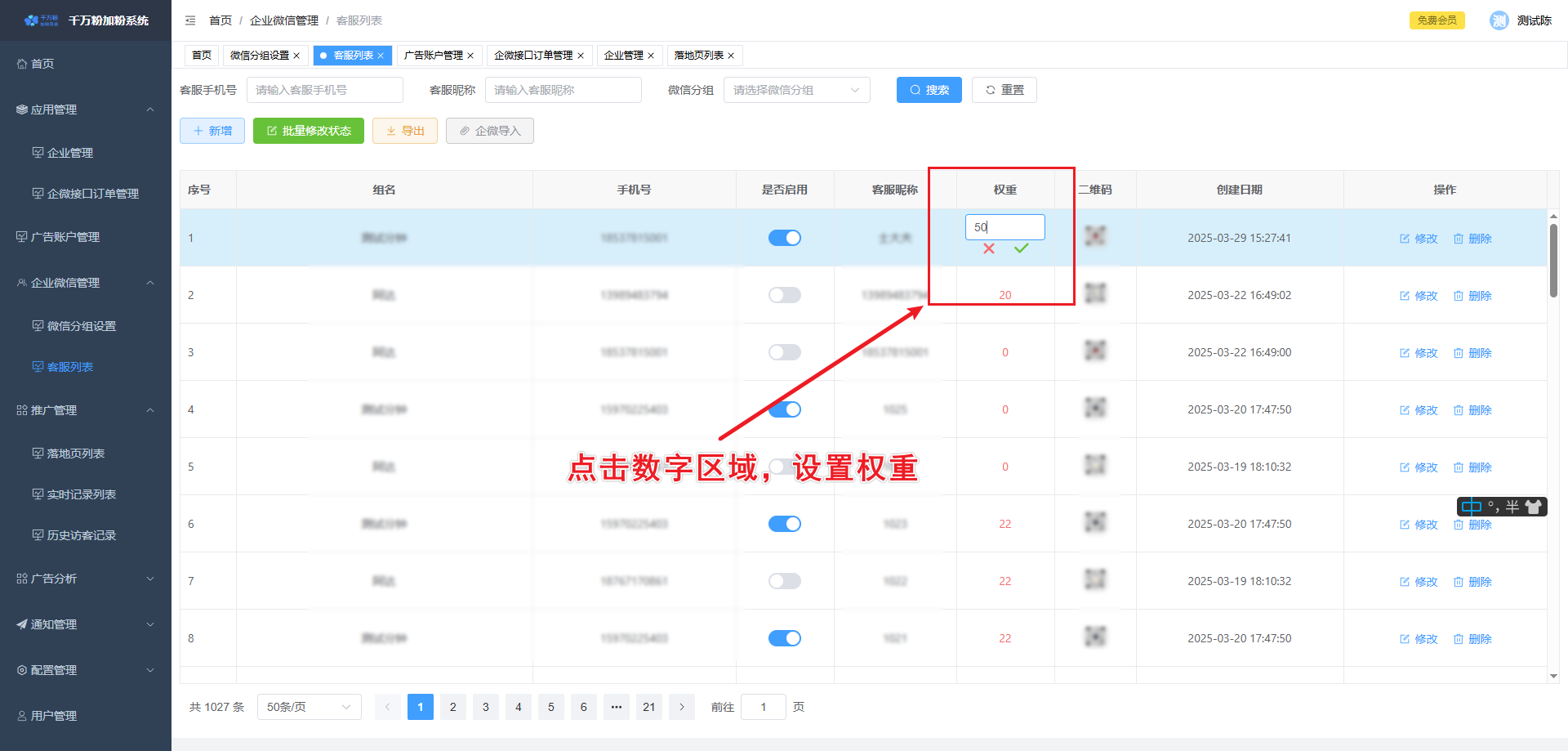Viewport: 1568px width, 751px height.
Task: Click the green 批量修改状态 button
Action: point(308,131)
